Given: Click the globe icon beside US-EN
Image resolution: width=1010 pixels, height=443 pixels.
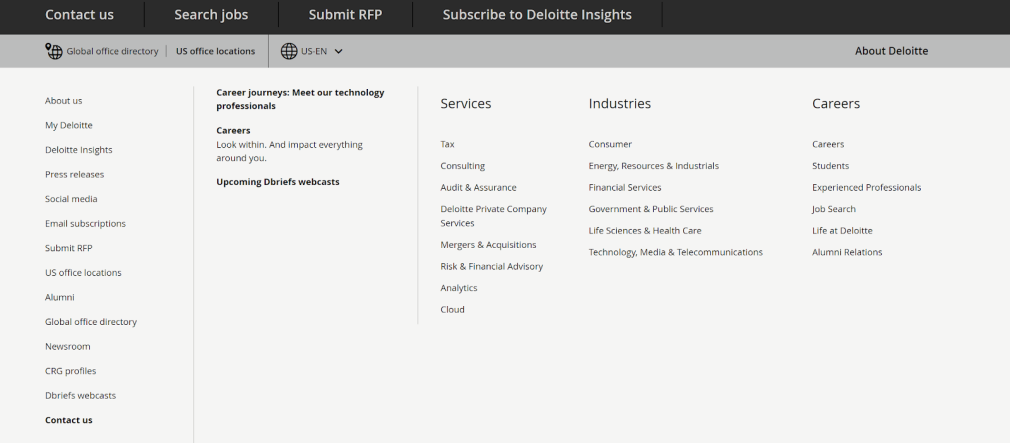Looking at the screenshot, I should click(x=289, y=51).
